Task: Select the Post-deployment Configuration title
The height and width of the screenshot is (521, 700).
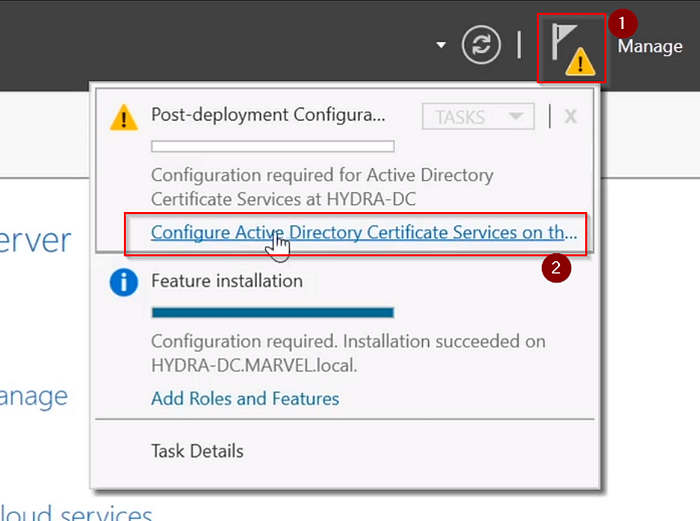Action: tap(267, 115)
